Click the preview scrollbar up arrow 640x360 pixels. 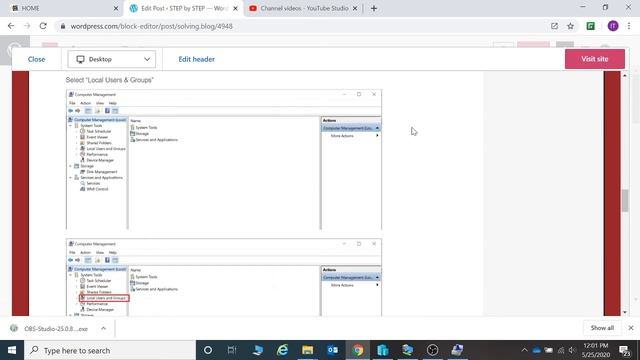coord(625,76)
